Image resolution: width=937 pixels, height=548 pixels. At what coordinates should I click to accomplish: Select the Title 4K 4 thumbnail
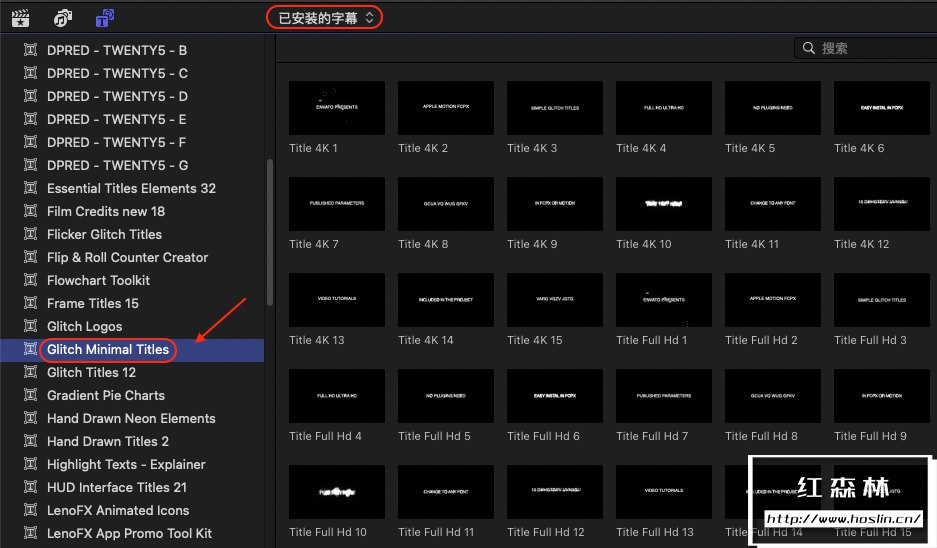click(664, 108)
